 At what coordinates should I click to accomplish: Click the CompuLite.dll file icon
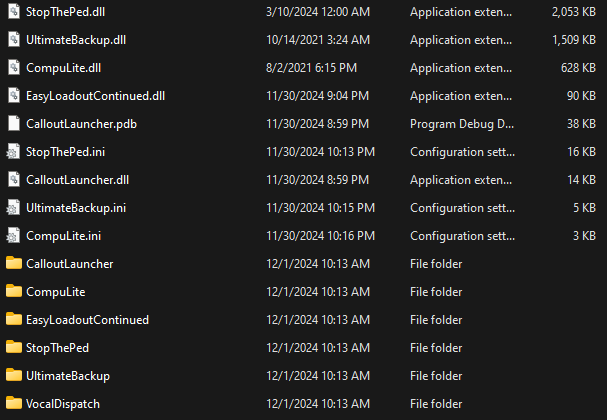pyautogui.click(x=13, y=67)
